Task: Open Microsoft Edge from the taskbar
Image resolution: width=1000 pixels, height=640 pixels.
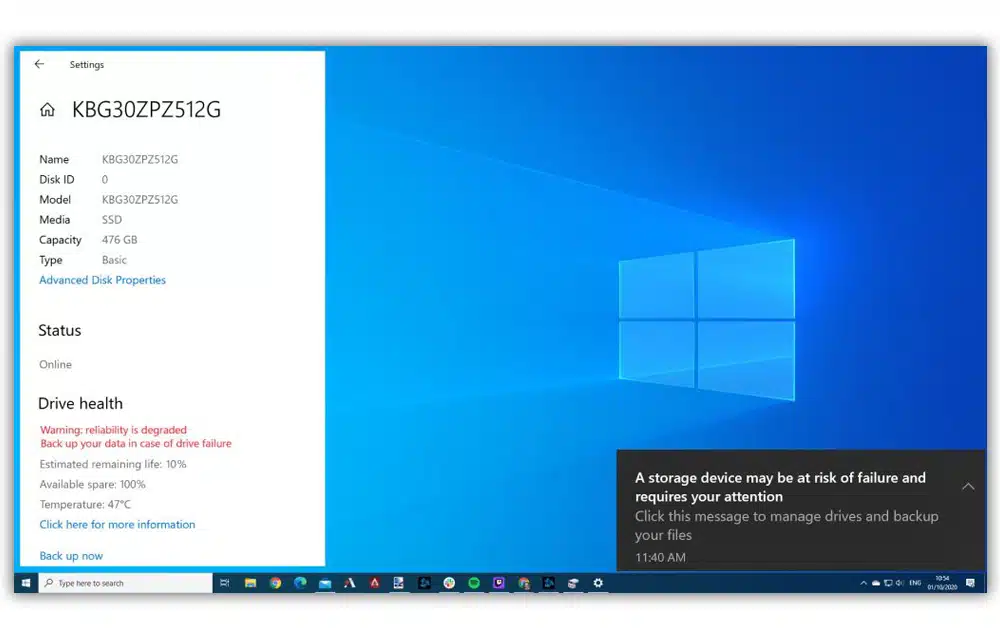Action: (x=300, y=583)
